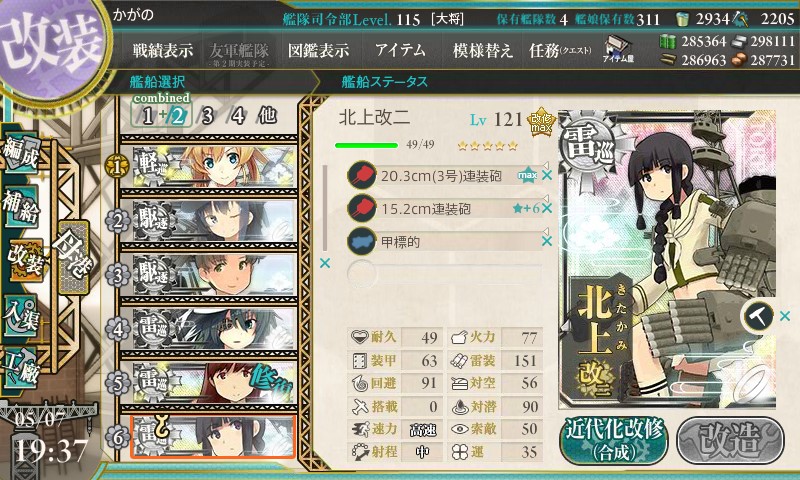Remove the 15.2cm連装砲 with X
Viewport: 800px width, 480px height.
pos(547,208)
